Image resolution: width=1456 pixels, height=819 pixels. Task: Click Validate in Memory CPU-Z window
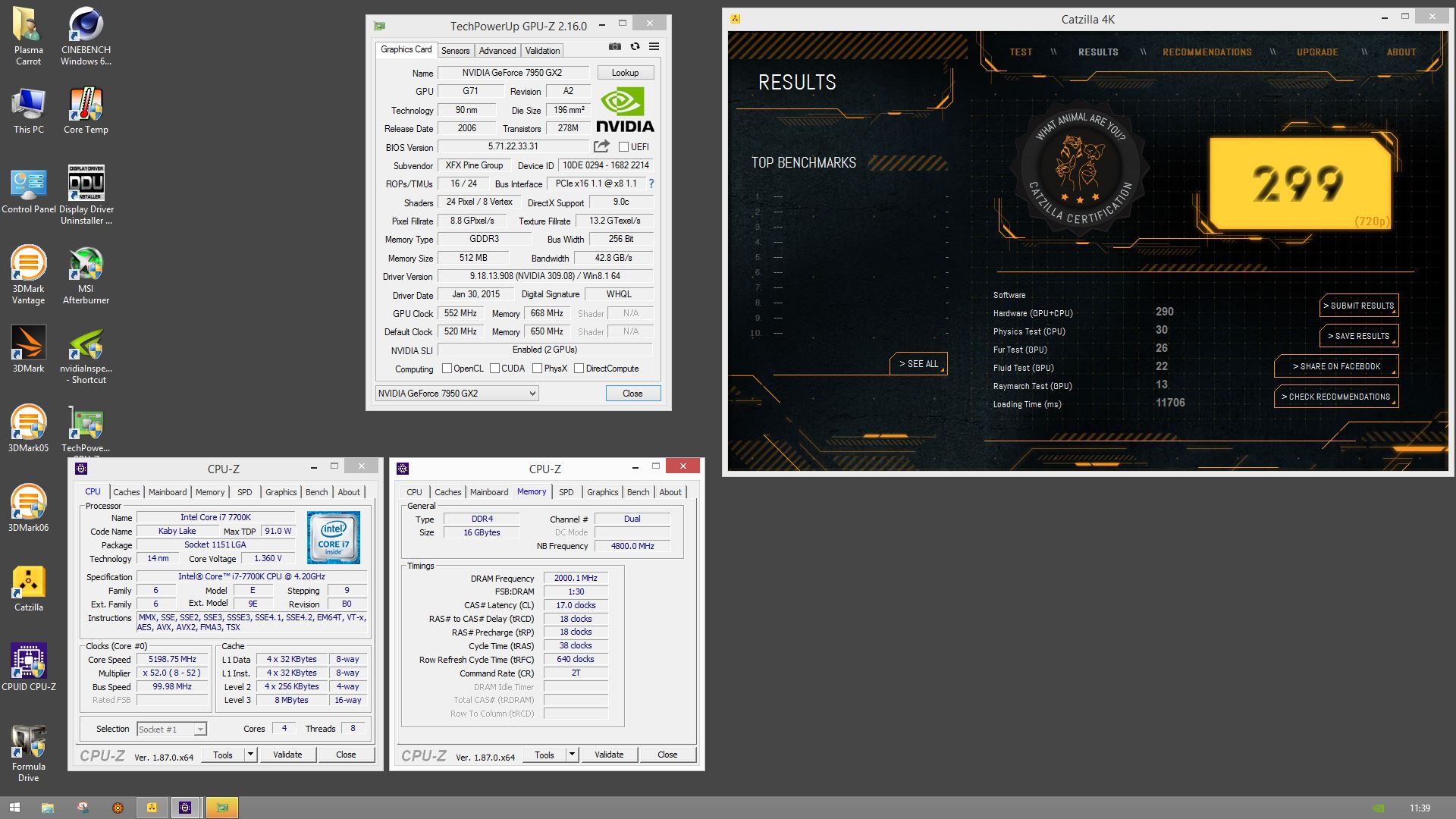tap(609, 755)
